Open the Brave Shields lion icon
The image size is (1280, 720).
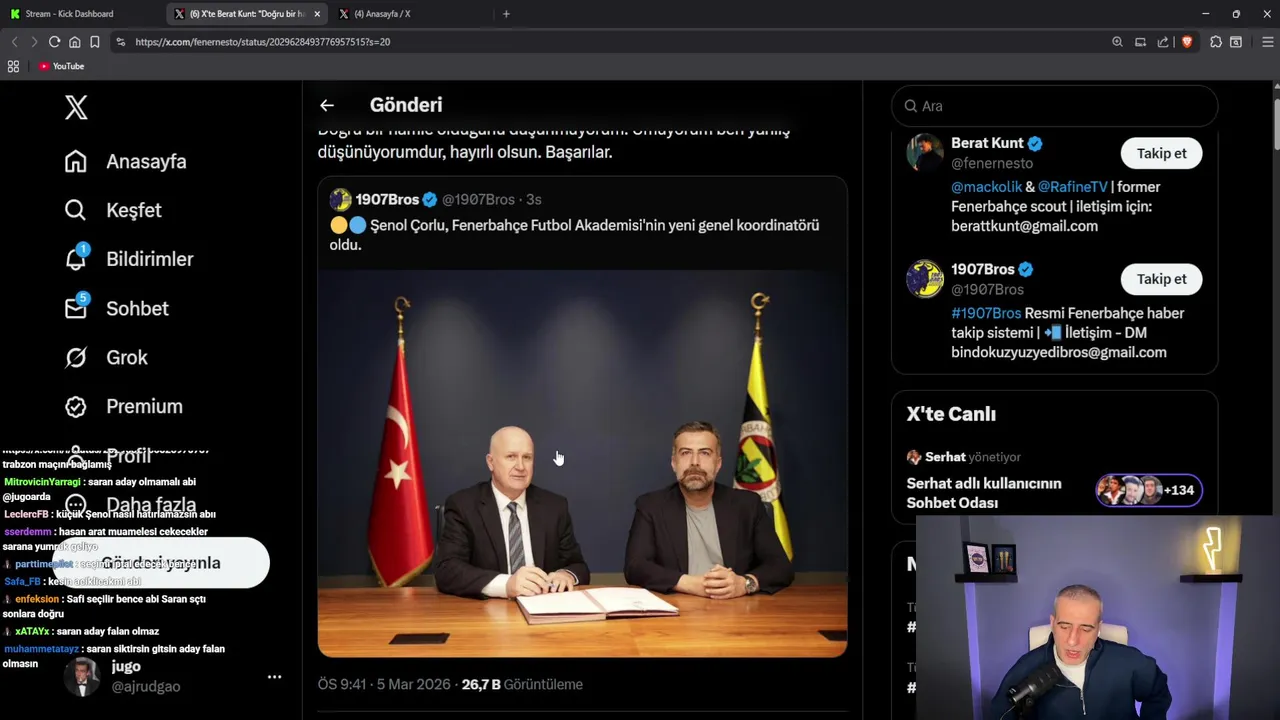pos(1186,42)
